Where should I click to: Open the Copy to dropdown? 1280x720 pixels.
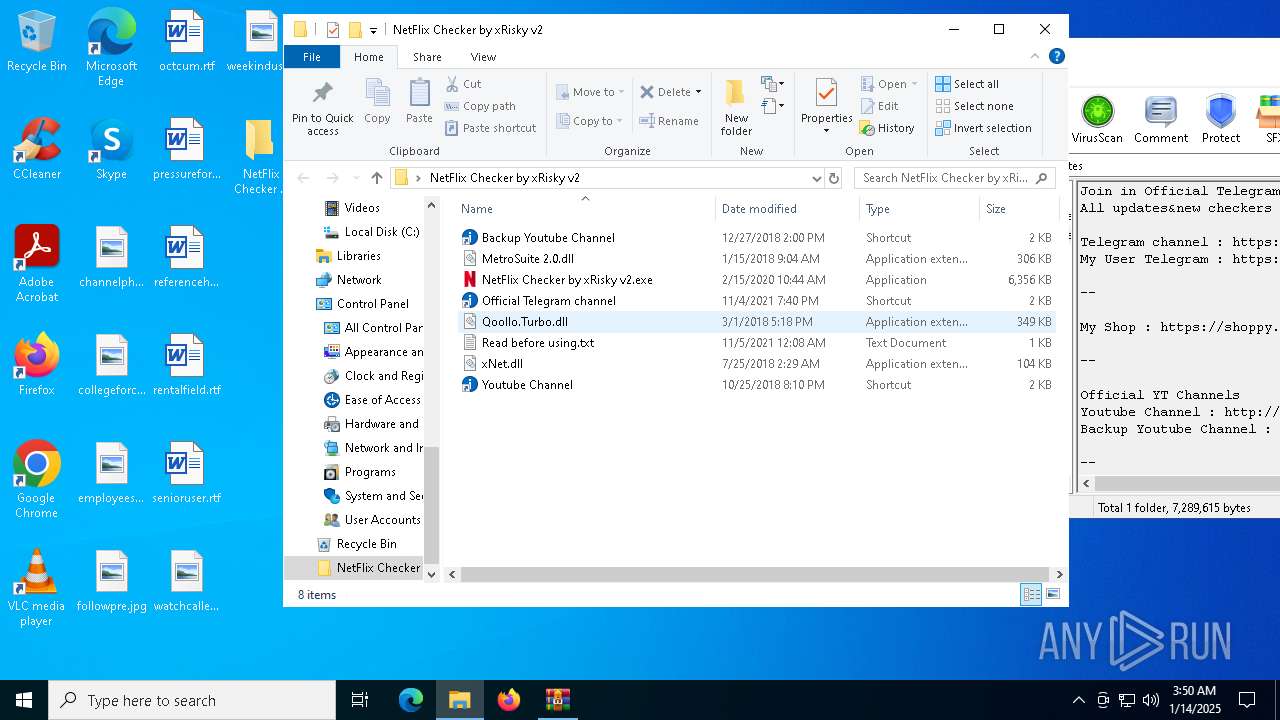[590, 121]
